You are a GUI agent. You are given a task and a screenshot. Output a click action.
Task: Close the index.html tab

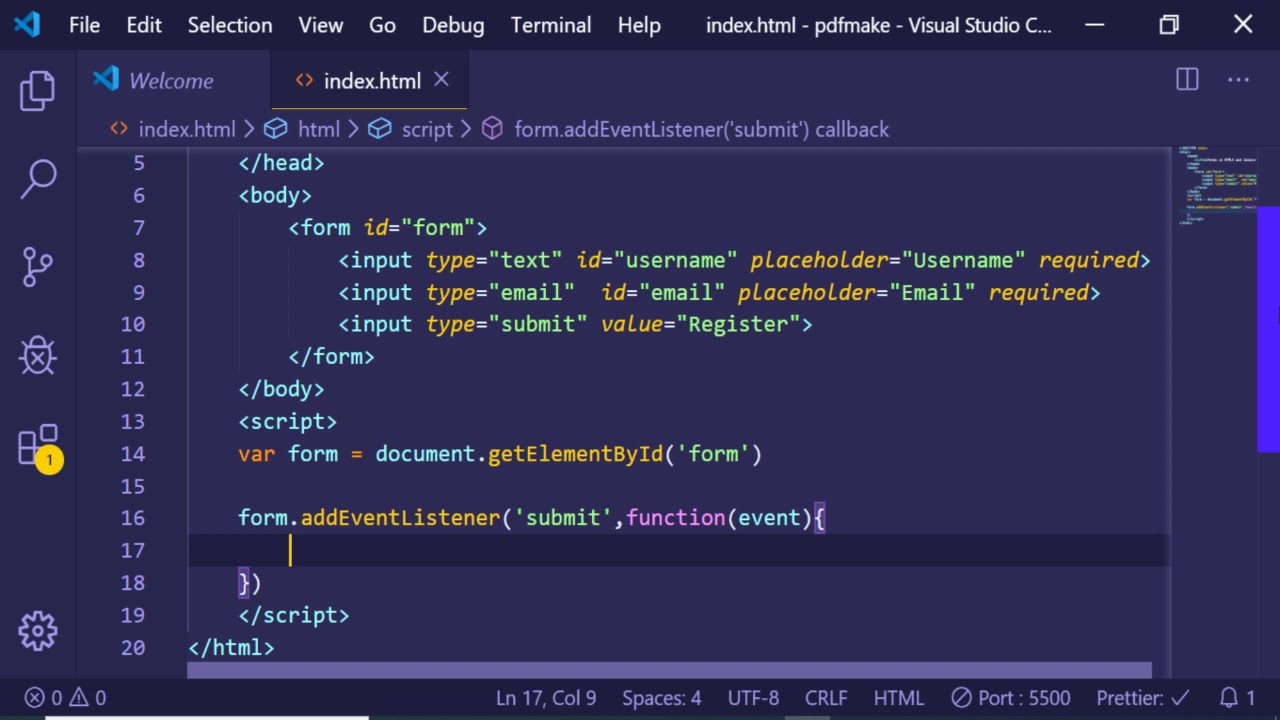pyautogui.click(x=441, y=80)
